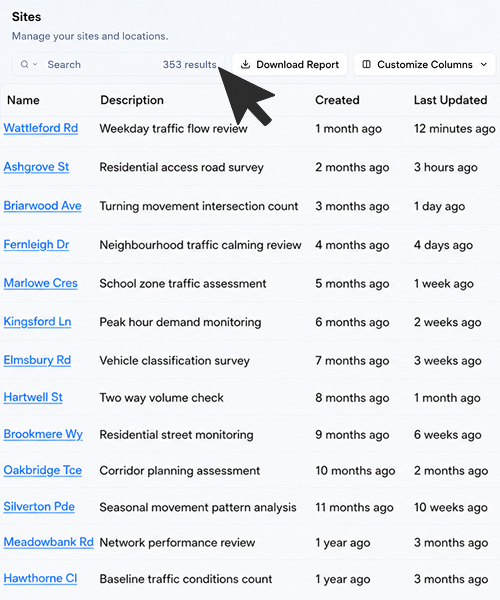This screenshot has width=500, height=600.
Task: Open the Hartwell St site link
Action: click(x=33, y=397)
